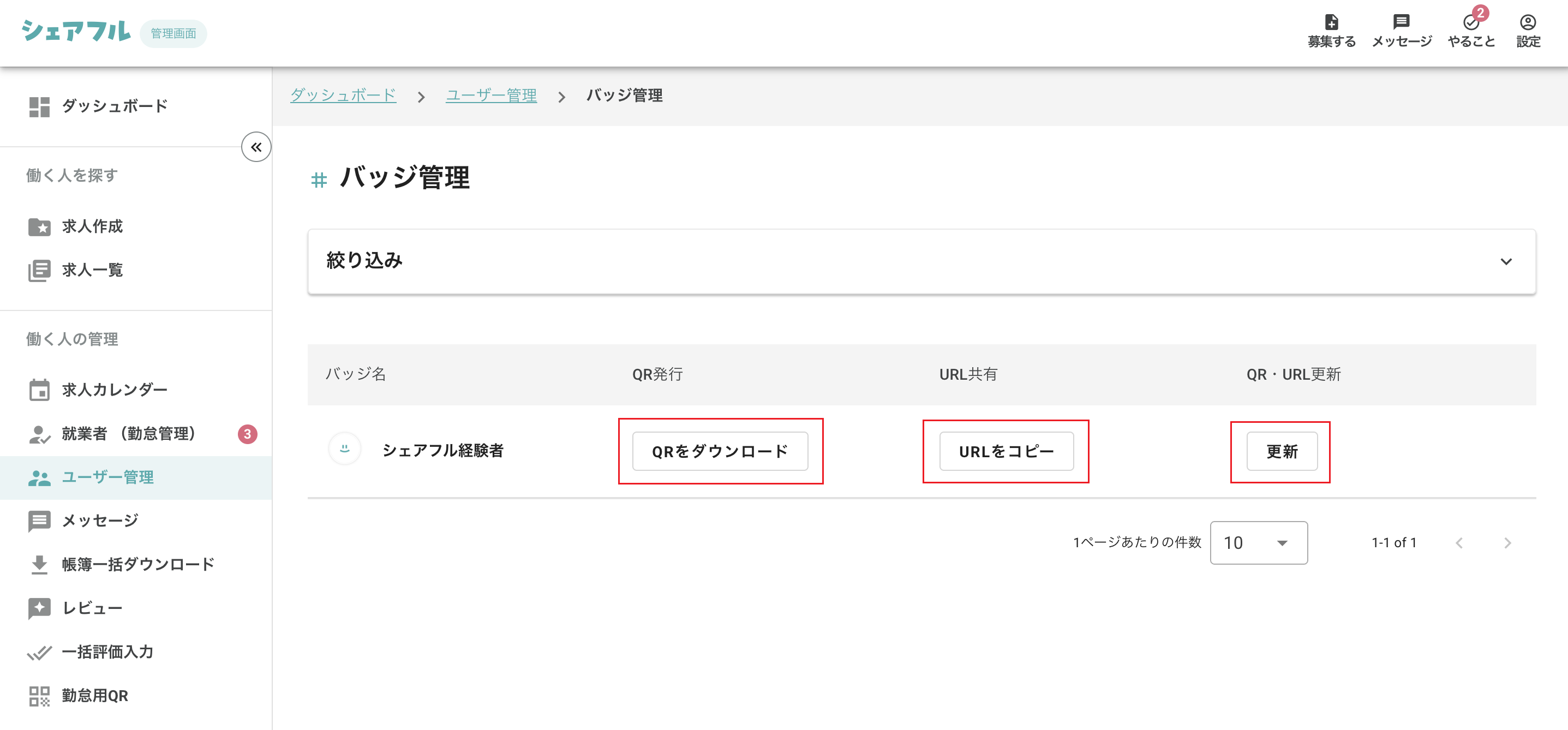
Task: Follow the ユーザー管理 breadcrumb link
Action: (490, 95)
